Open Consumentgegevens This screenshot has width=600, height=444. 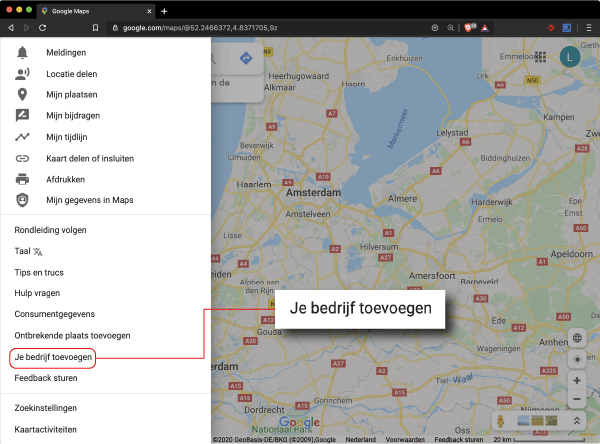click(55, 314)
